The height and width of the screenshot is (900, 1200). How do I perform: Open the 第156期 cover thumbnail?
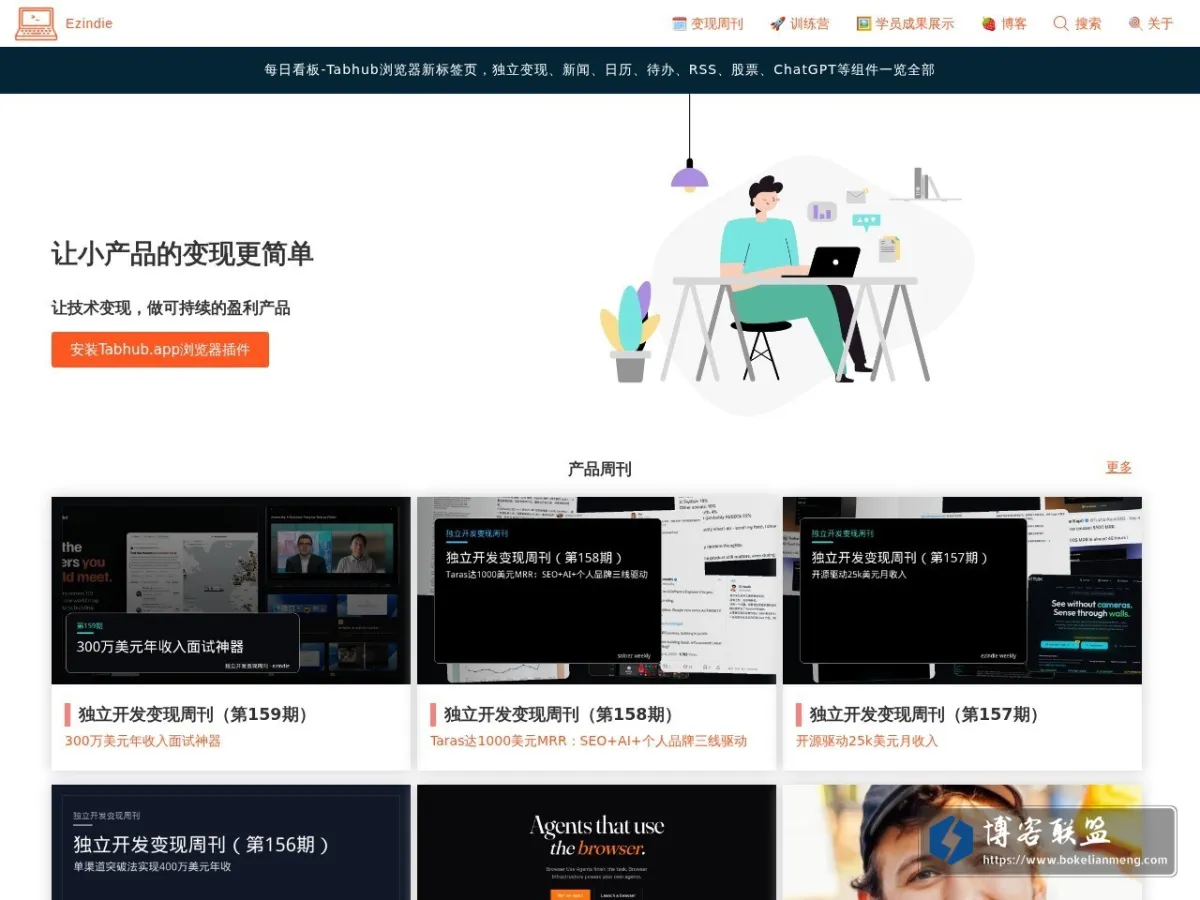click(x=231, y=842)
